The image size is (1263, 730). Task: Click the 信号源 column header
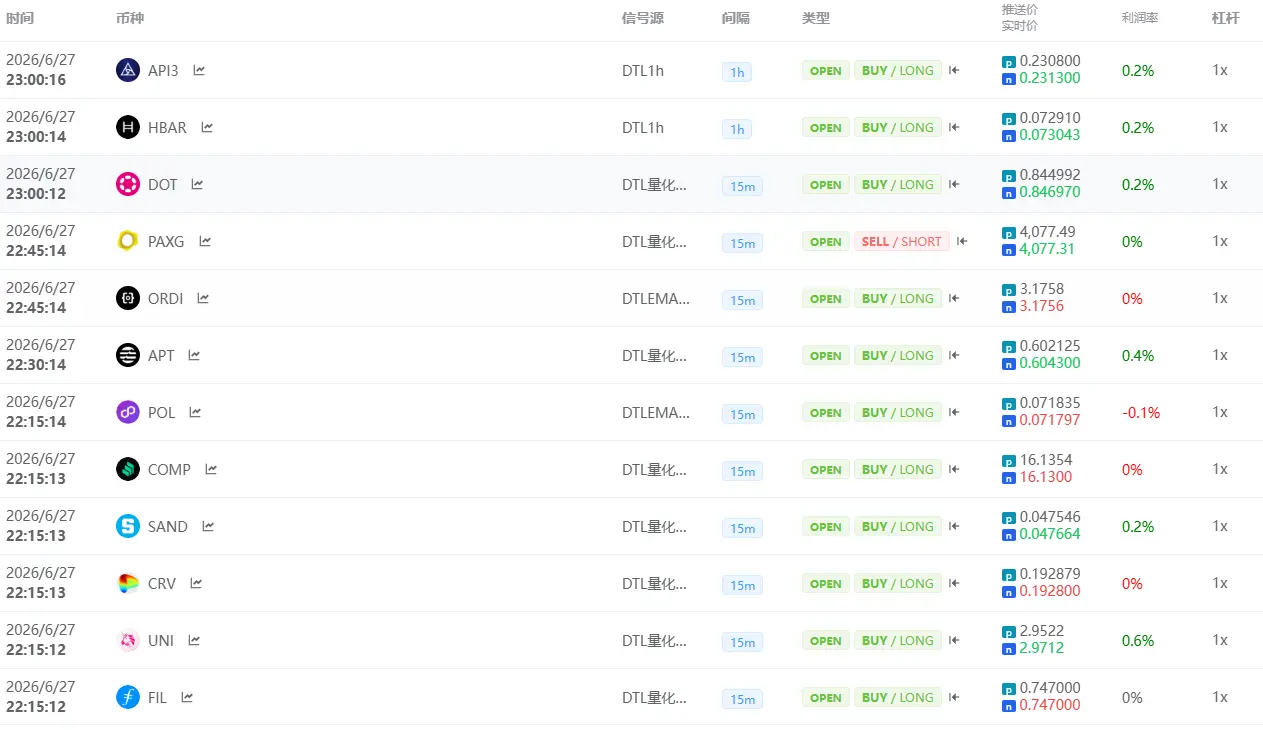click(x=643, y=18)
